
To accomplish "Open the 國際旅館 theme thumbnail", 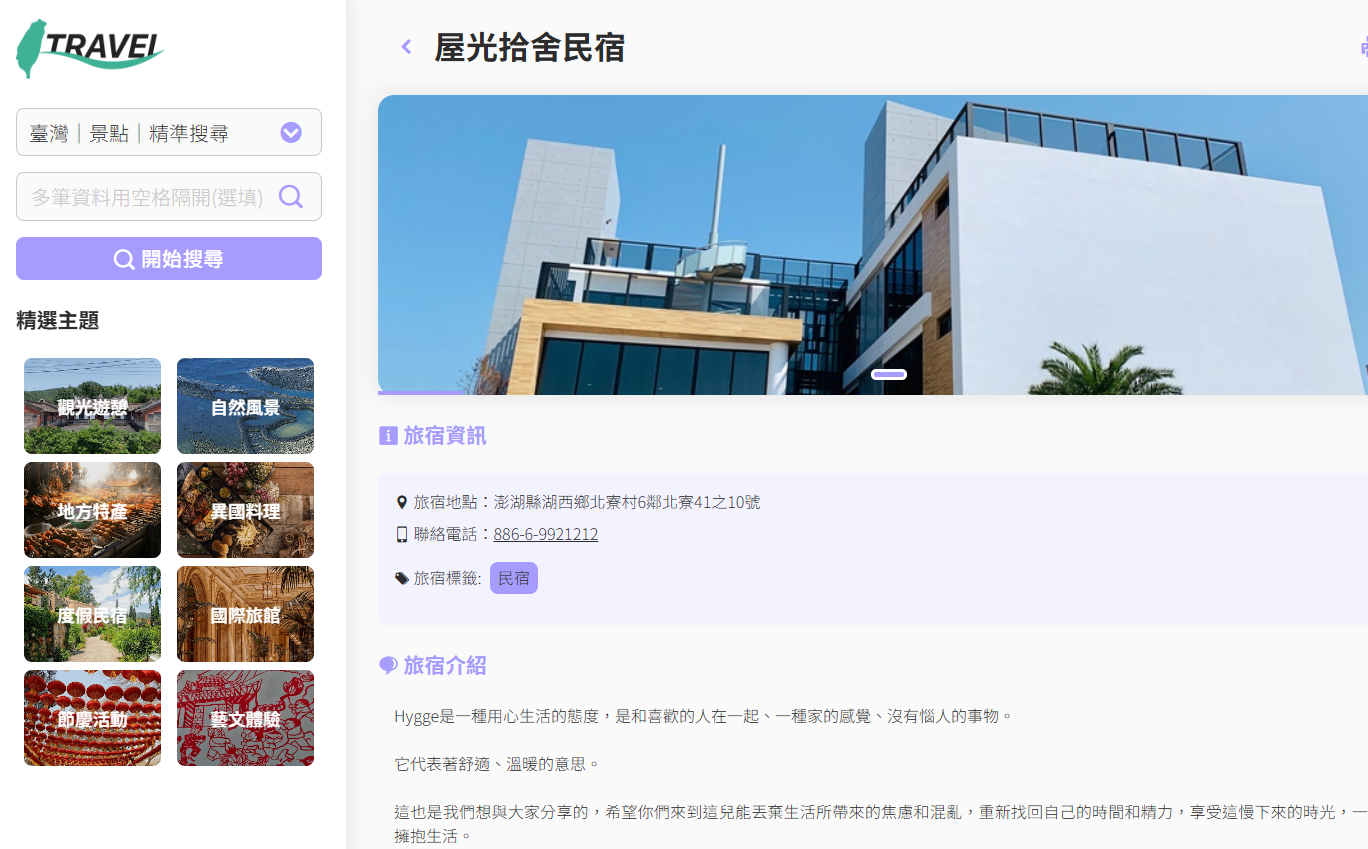I will (245, 614).
